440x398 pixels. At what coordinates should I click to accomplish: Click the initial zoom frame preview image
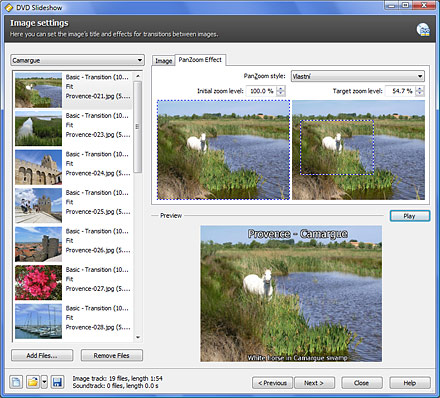(223, 150)
